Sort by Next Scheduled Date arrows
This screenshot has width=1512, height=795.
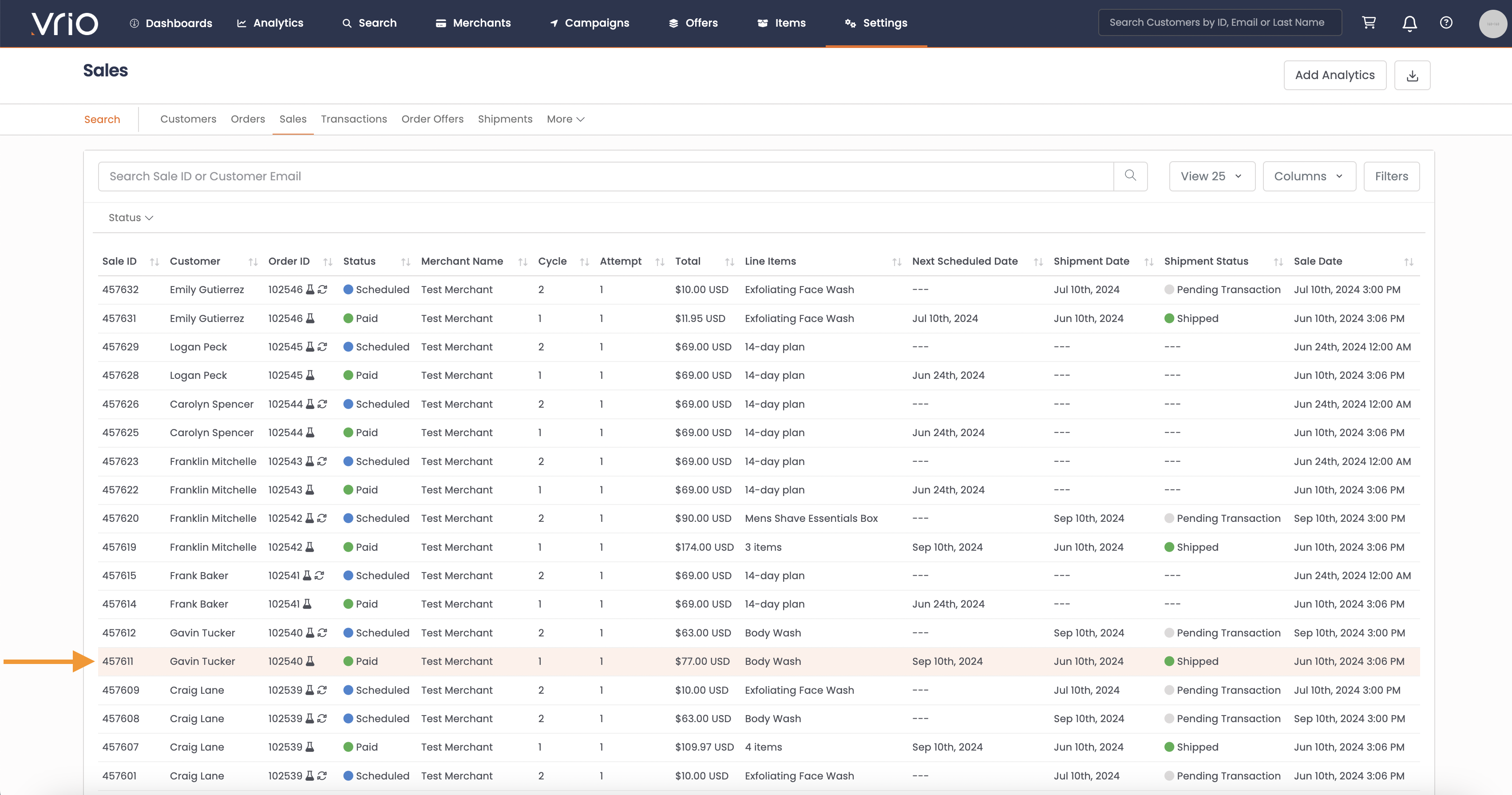click(1038, 262)
